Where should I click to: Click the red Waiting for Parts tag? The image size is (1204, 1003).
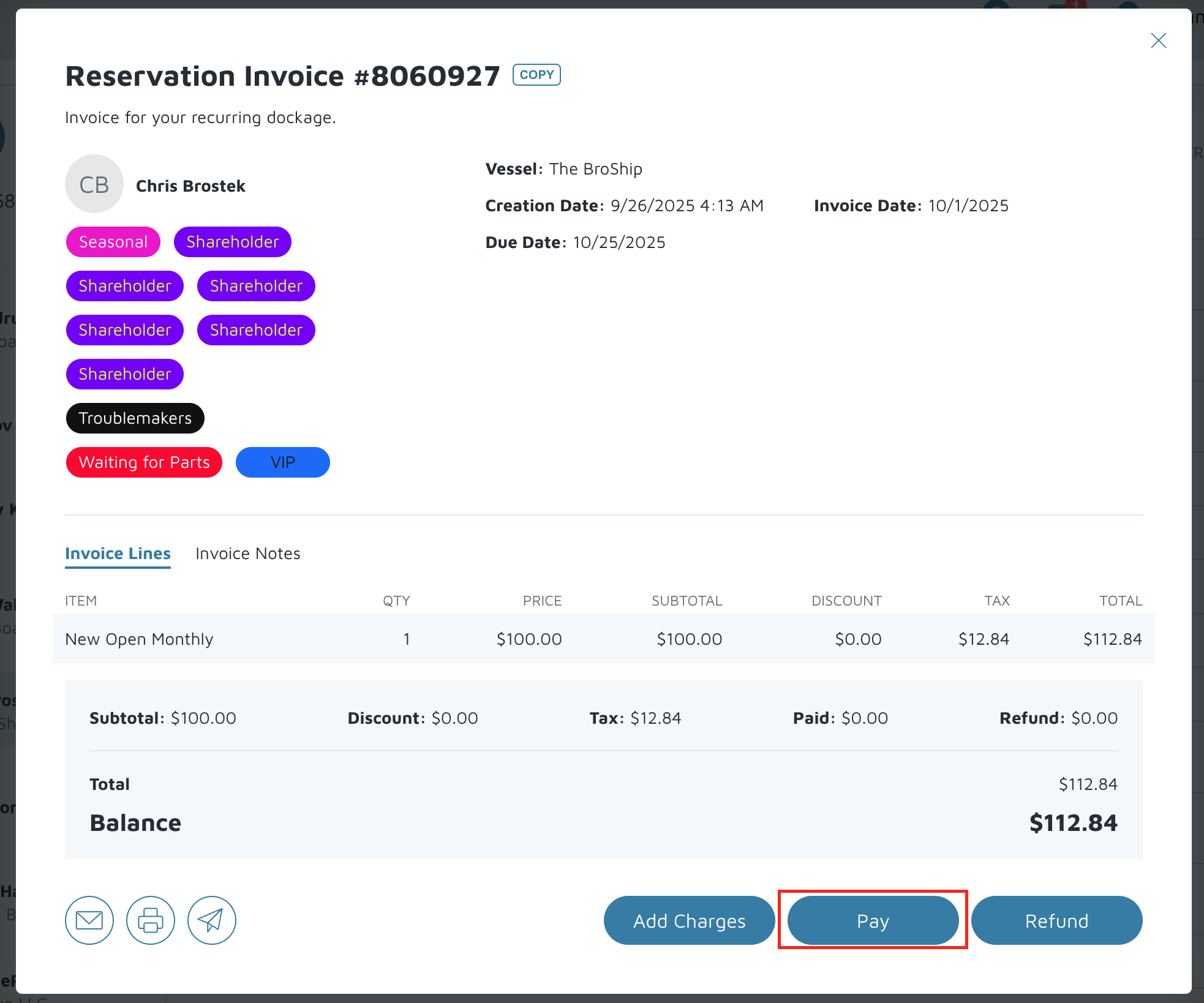click(x=144, y=462)
